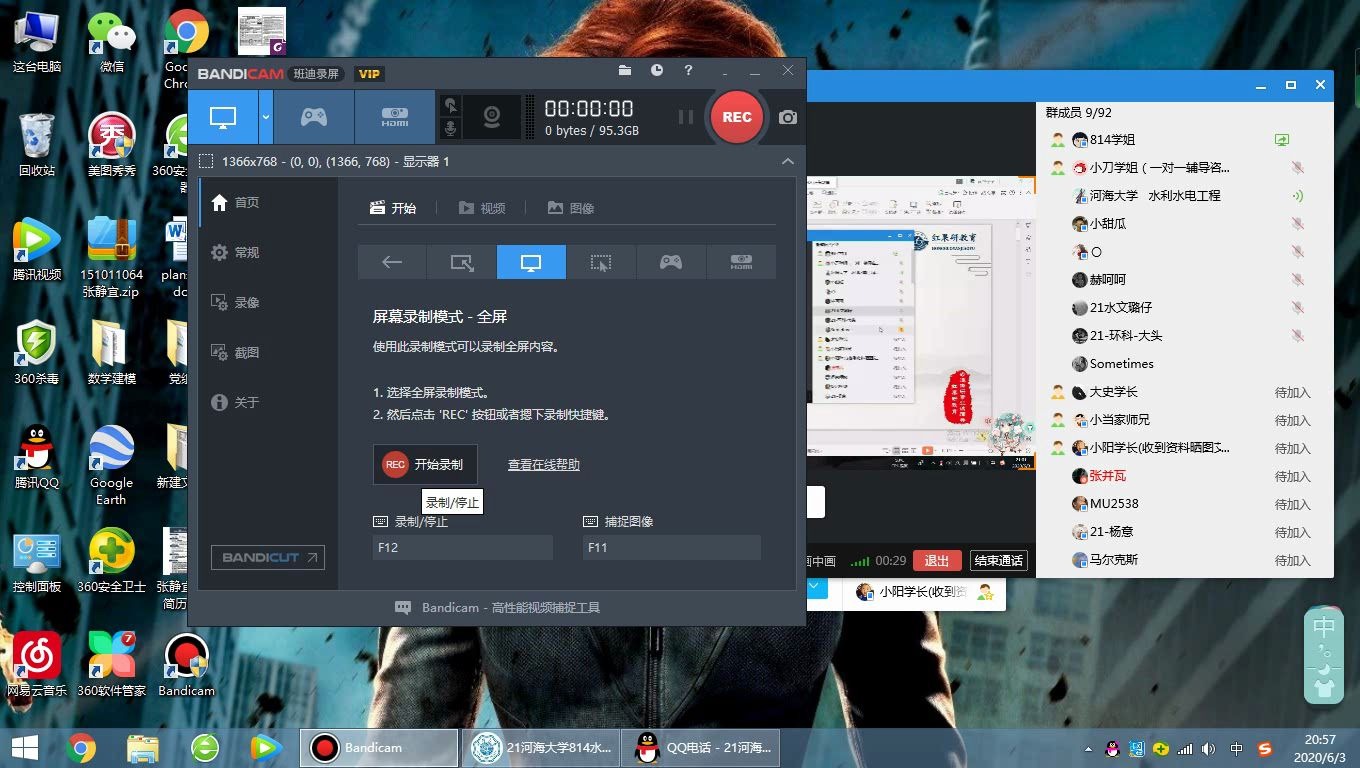Screen dimensions: 1360x768
Task: Select HDMI device recording mode in top bar
Action: pyautogui.click(x=395, y=117)
